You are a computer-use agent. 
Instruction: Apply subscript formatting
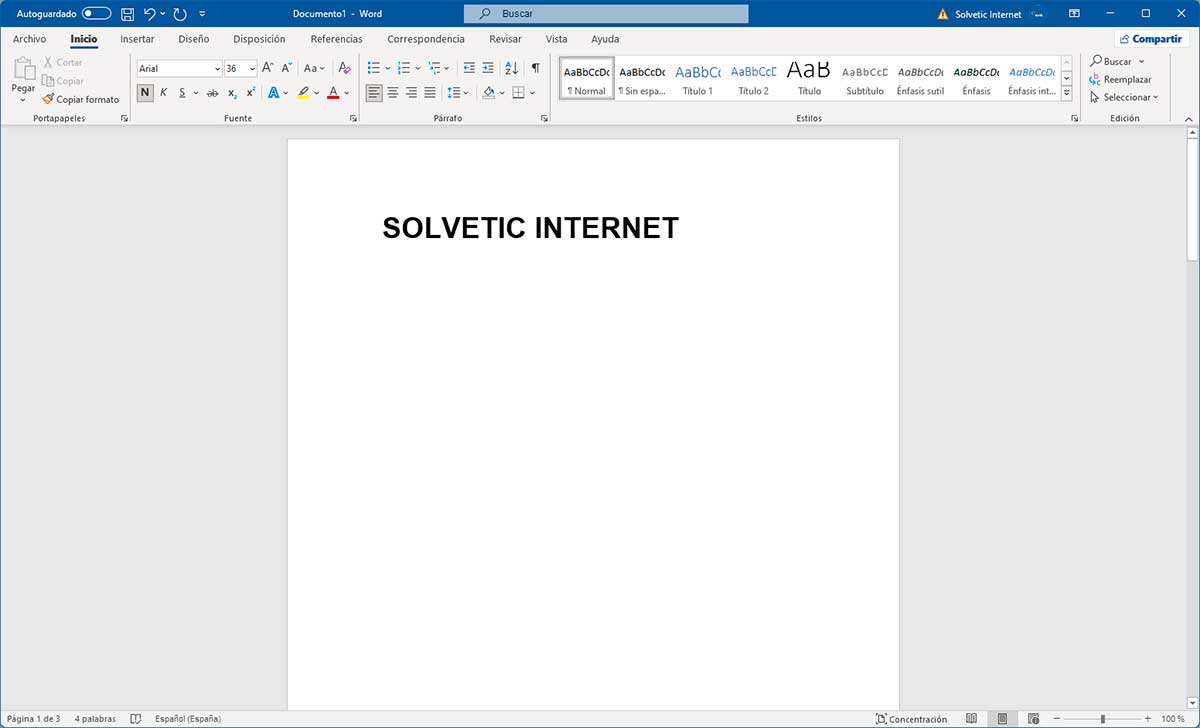point(232,93)
